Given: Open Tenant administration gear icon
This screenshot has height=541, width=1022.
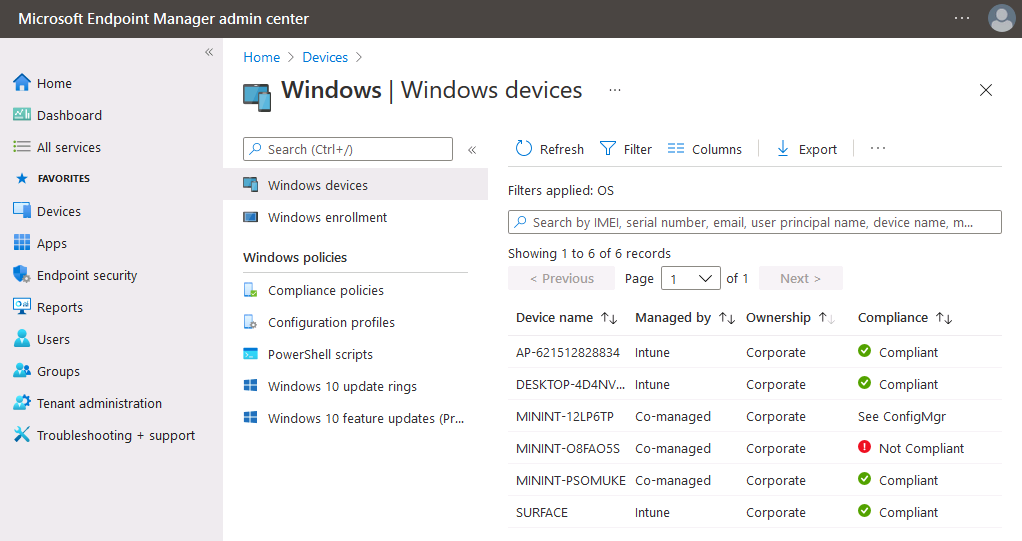Looking at the screenshot, I should click(x=22, y=402).
